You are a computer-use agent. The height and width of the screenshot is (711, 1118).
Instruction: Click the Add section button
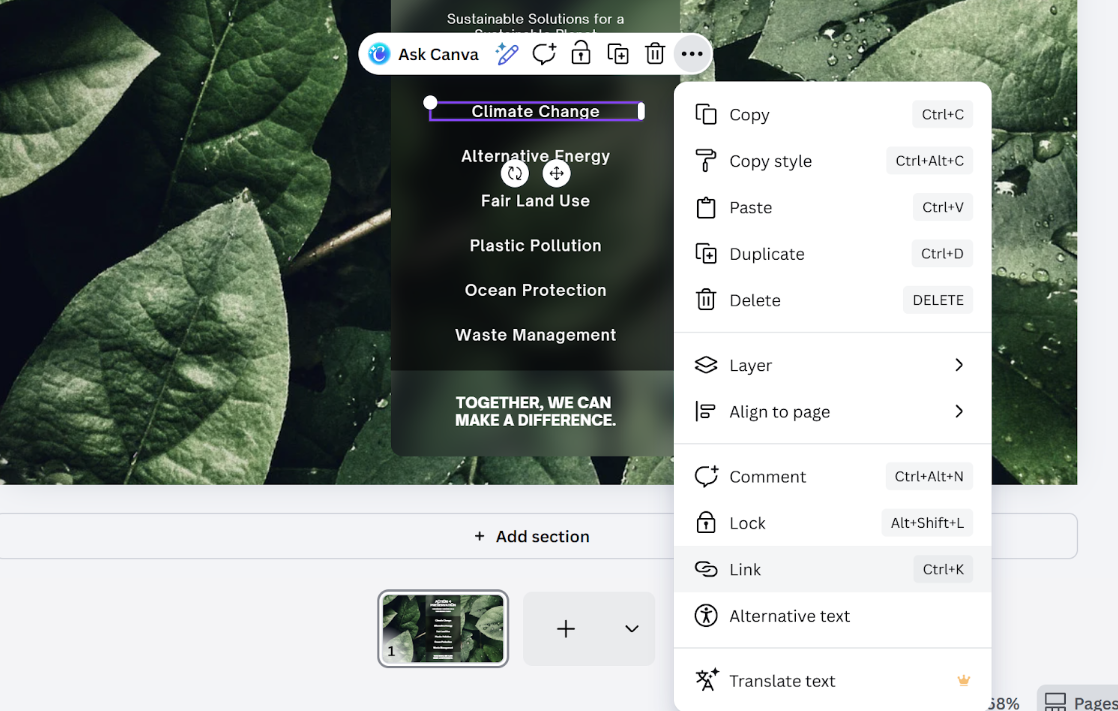(x=532, y=537)
